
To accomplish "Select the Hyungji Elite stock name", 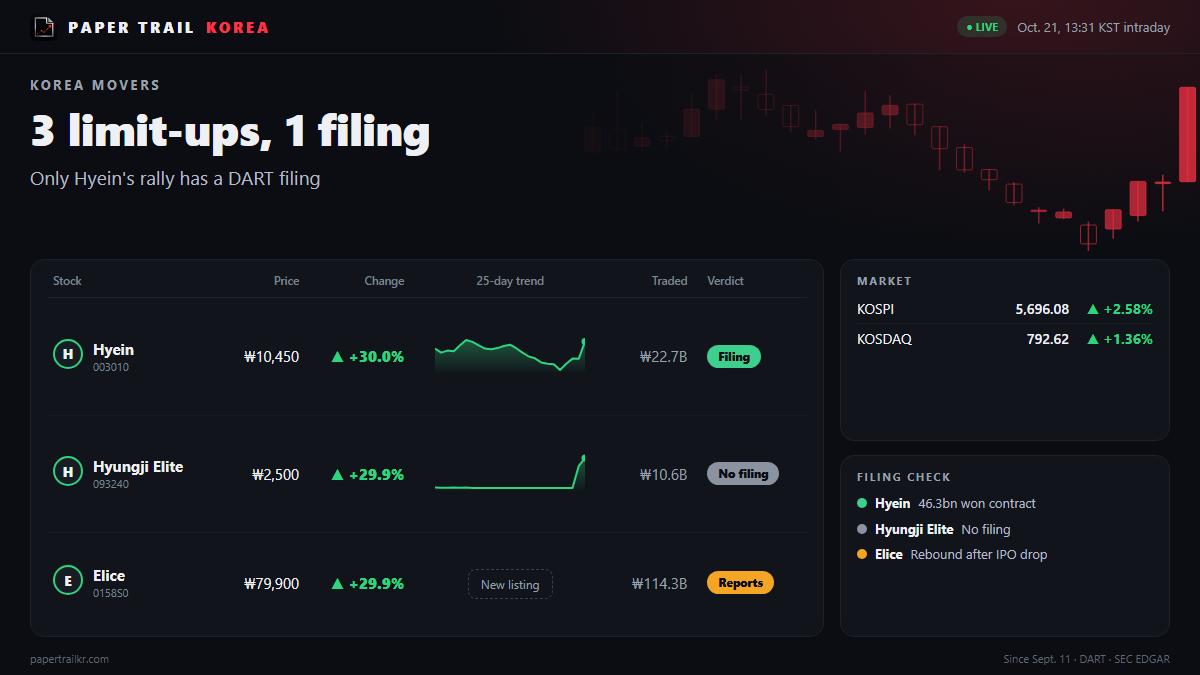I will tap(138, 467).
